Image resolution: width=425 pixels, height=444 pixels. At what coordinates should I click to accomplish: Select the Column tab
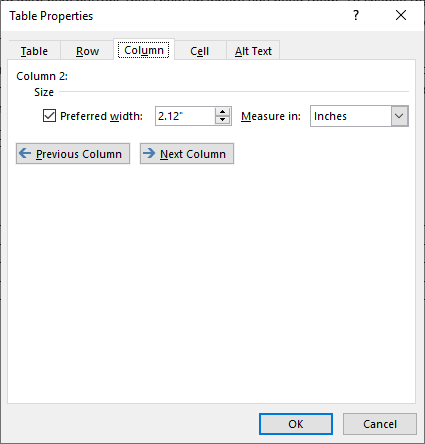(144, 50)
